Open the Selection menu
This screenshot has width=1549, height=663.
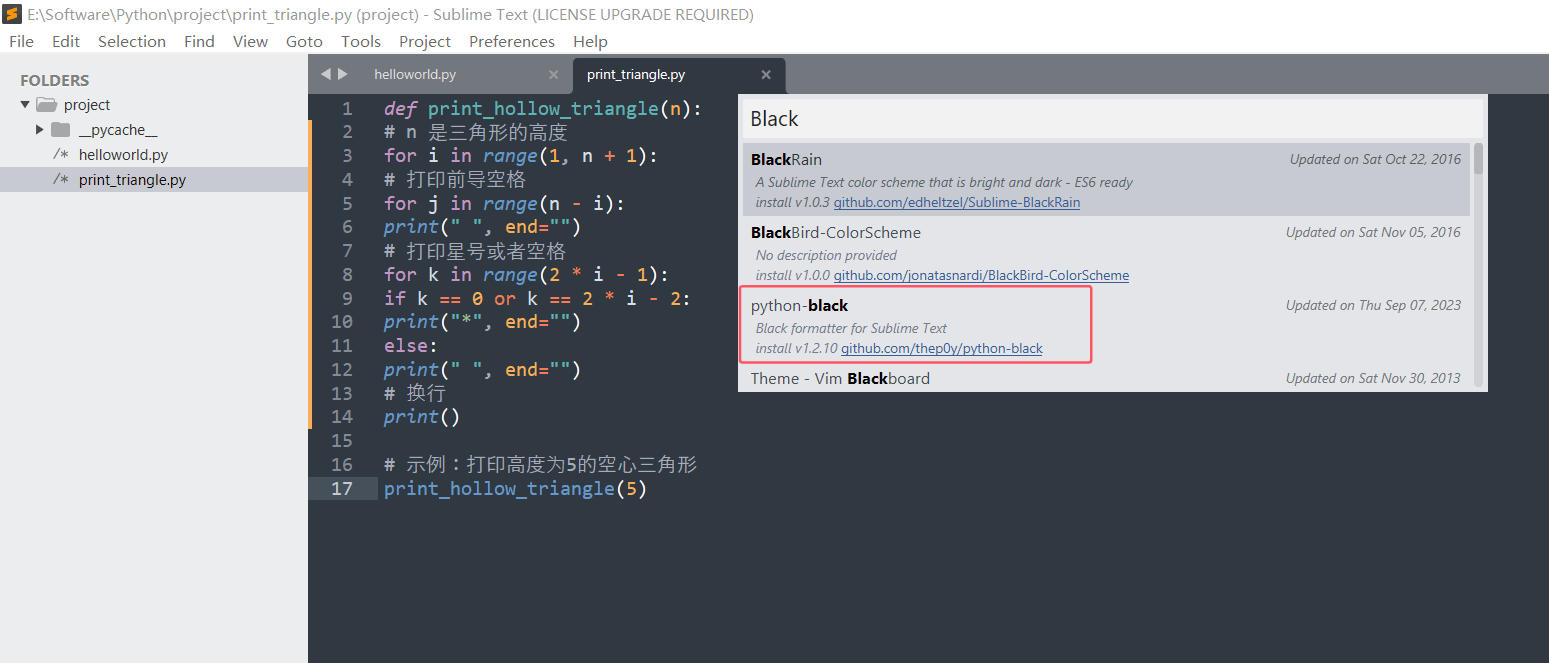pos(132,41)
